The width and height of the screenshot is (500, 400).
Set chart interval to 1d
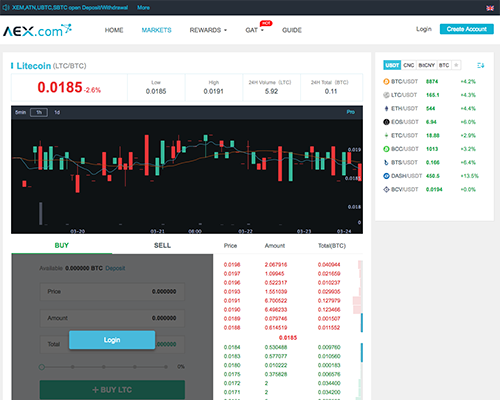57,112
